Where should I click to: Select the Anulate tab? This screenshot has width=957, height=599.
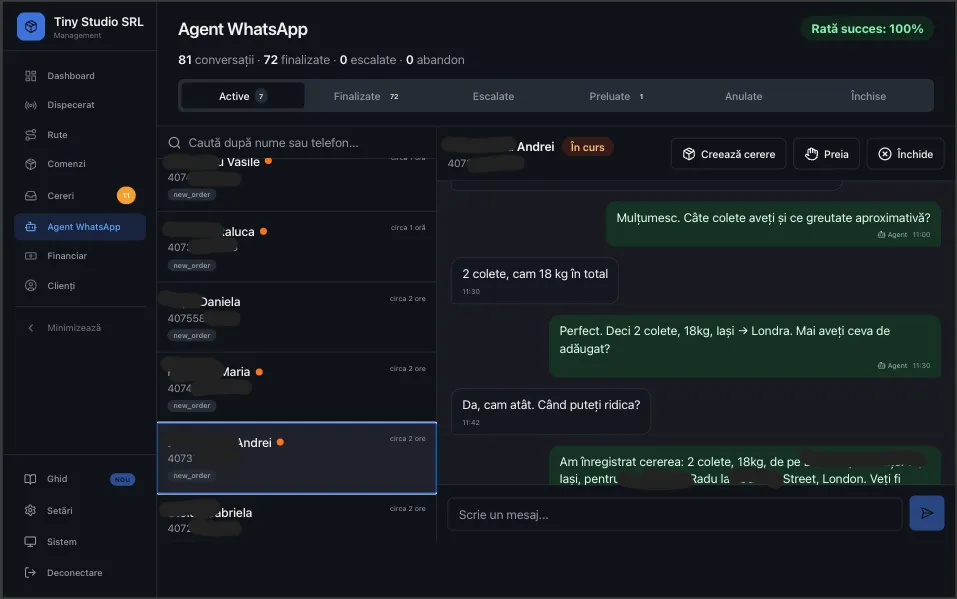743,96
